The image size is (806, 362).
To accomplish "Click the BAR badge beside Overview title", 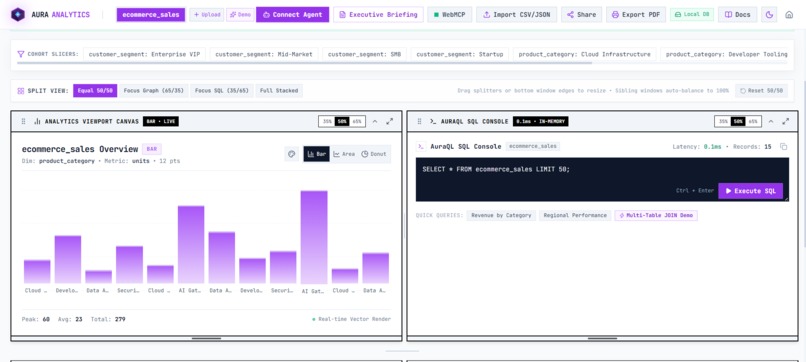I will pyautogui.click(x=152, y=149).
